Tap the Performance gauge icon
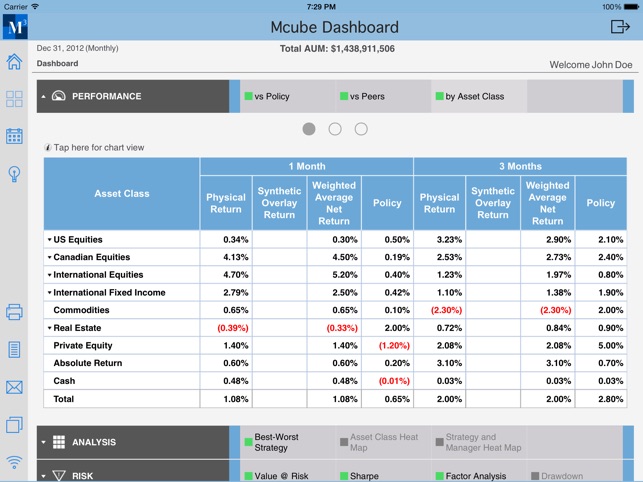The width and height of the screenshot is (643, 482). click(x=59, y=96)
